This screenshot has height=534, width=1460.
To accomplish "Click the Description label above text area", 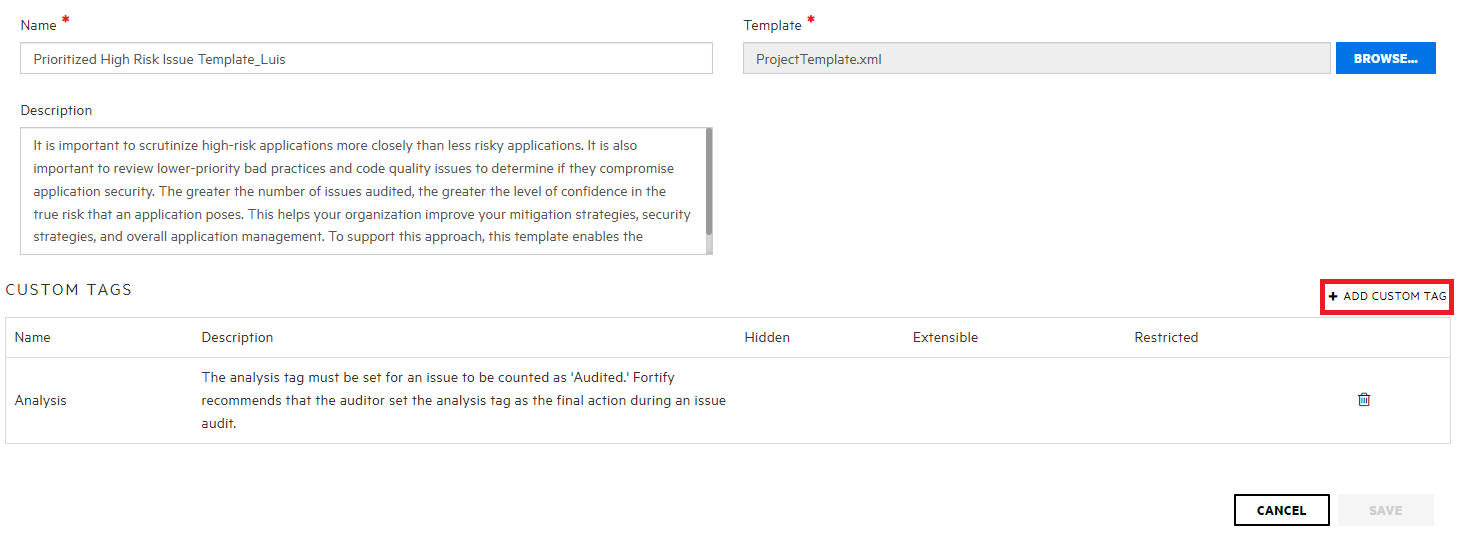I will pos(56,110).
